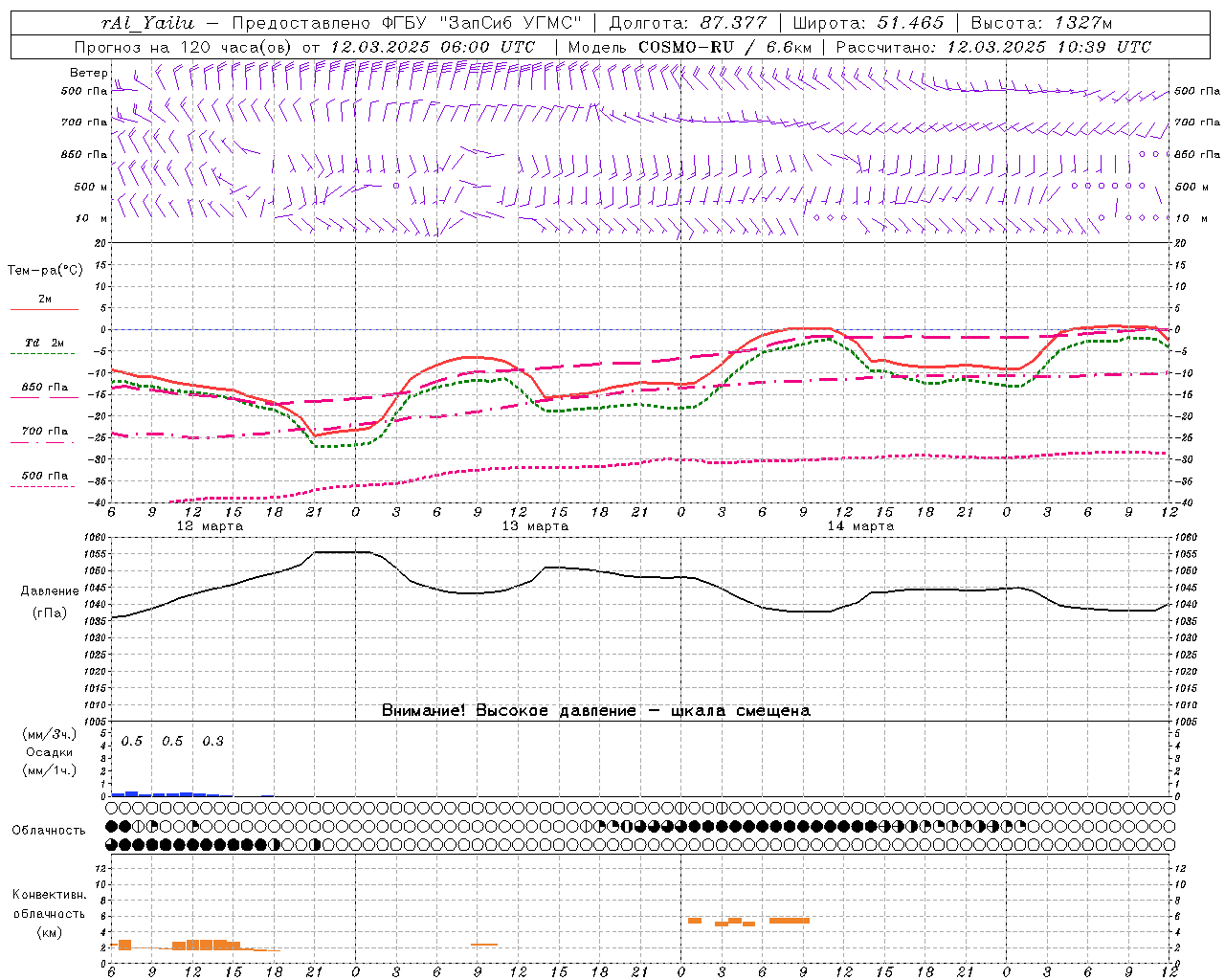
Task: Click the '(мм/3ч.)' precipitation unit label
Action: [50, 735]
